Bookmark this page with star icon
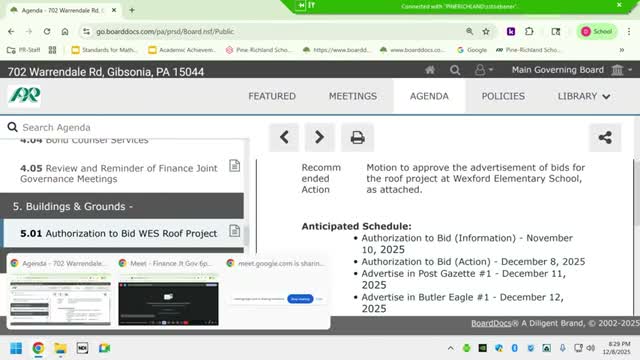 click(486, 31)
